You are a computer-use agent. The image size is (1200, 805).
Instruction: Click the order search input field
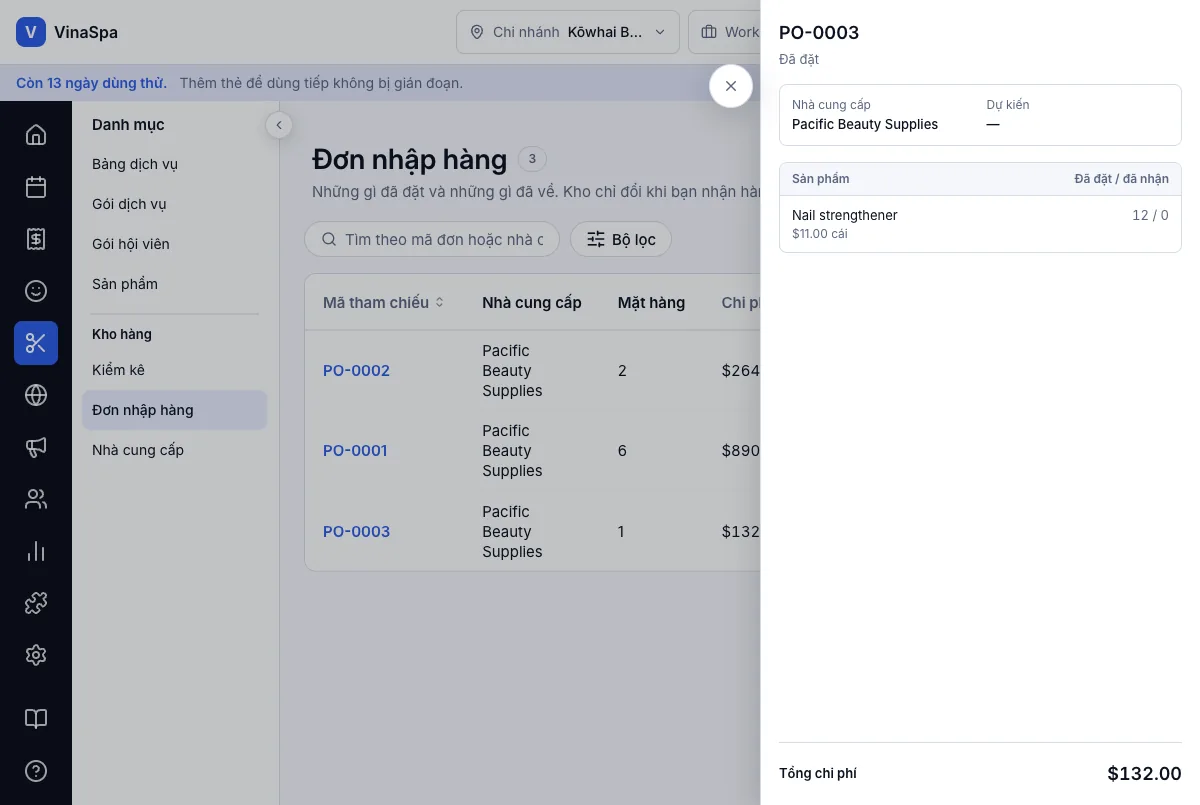[432, 239]
